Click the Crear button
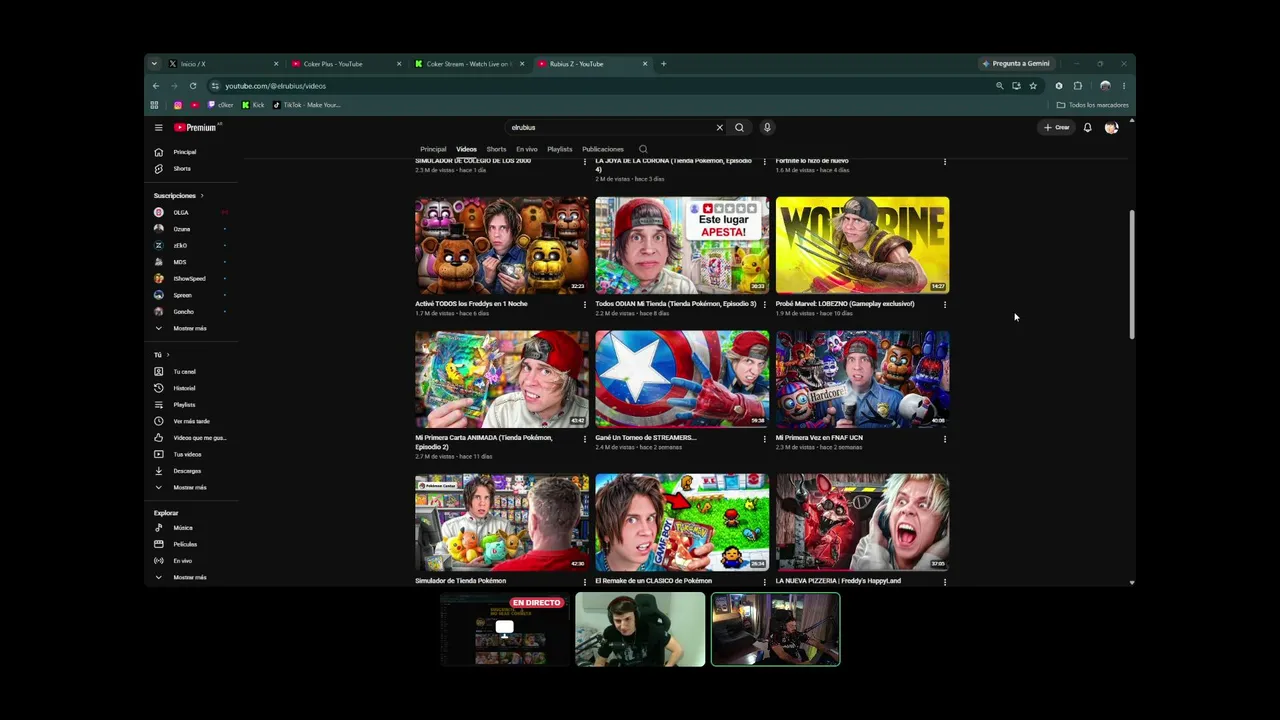 tap(1056, 127)
